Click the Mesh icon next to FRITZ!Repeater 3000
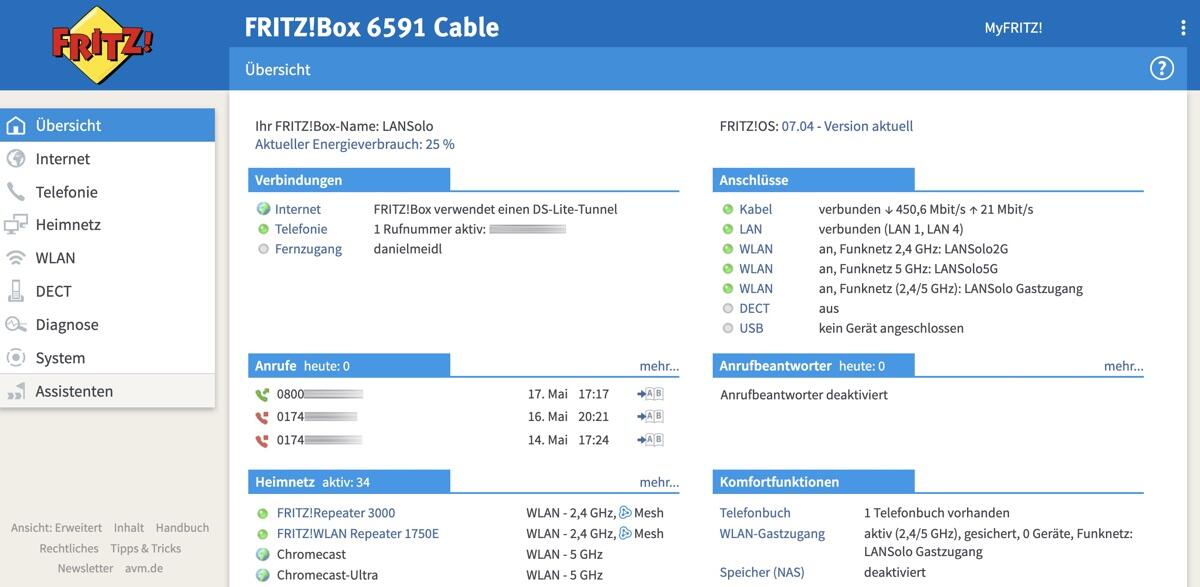 (x=625, y=513)
